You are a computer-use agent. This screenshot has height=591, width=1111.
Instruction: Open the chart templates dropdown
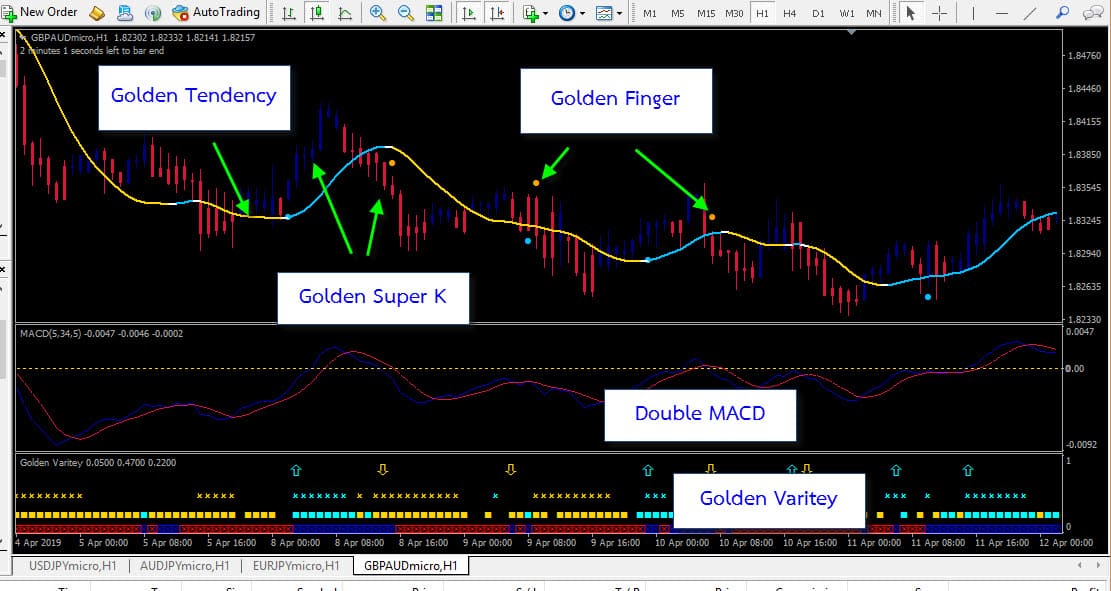point(609,13)
